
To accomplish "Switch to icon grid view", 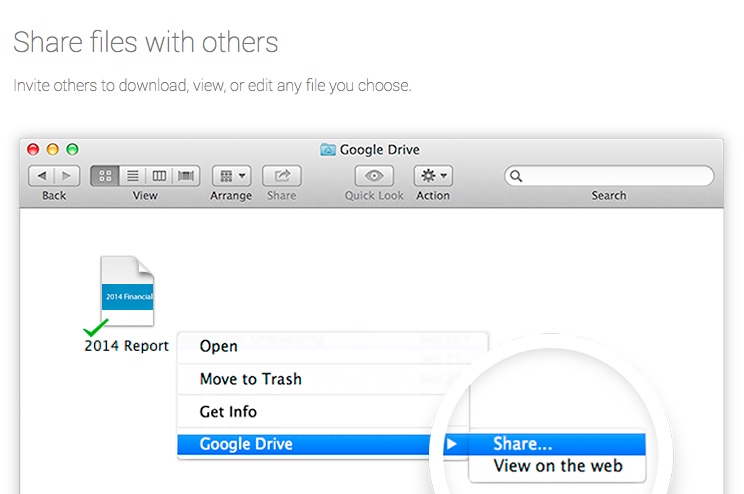I will (x=105, y=176).
